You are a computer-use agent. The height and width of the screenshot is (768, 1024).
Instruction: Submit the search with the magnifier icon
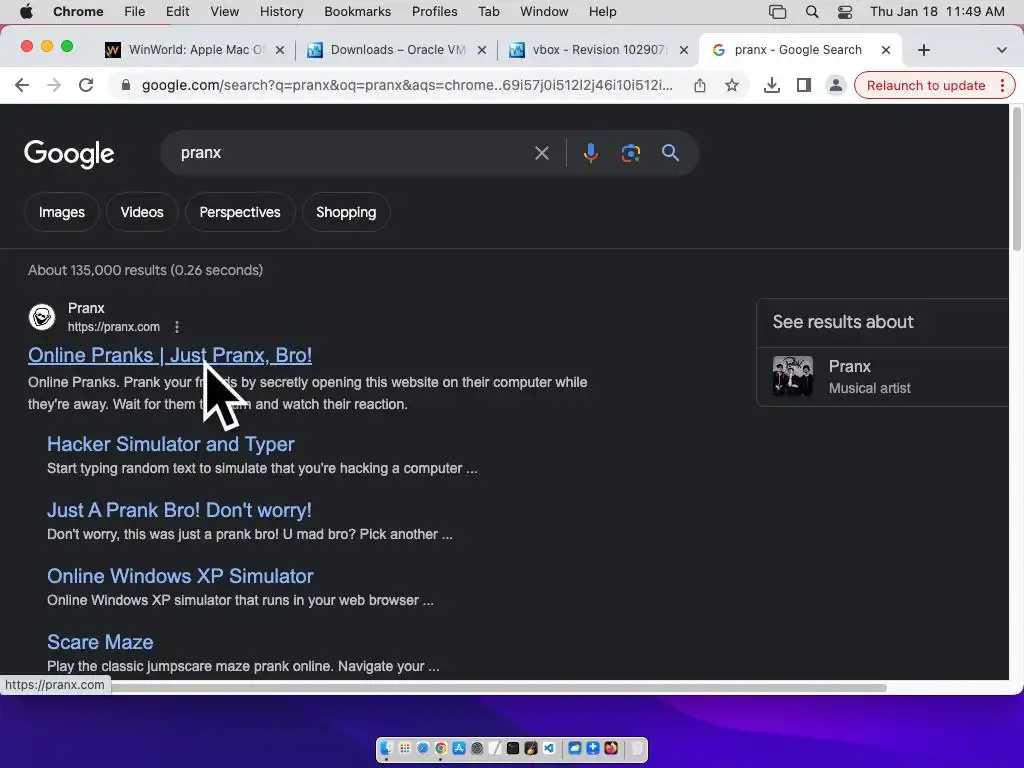tap(670, 153)
